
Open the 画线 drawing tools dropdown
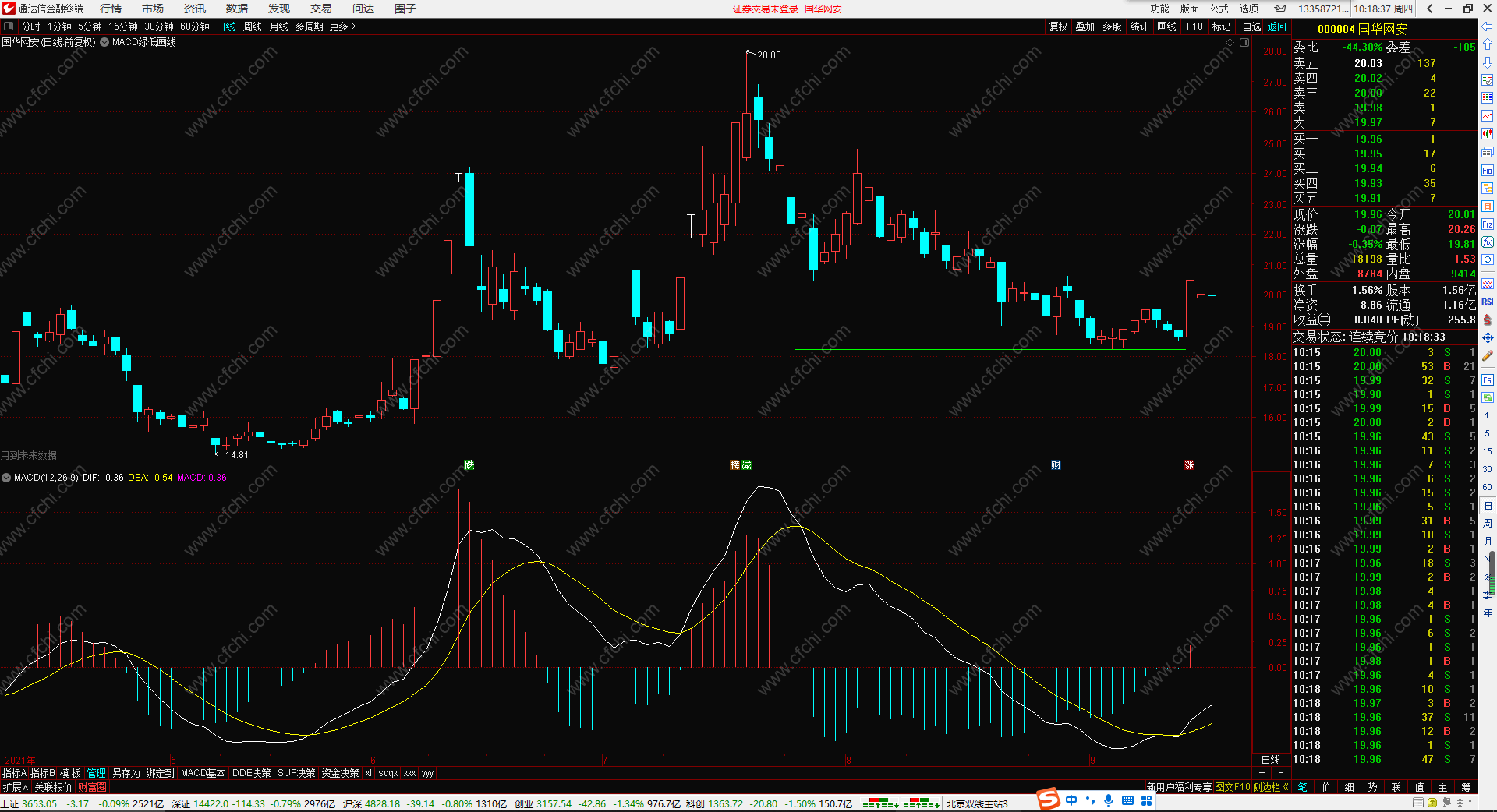point(1166,26)
